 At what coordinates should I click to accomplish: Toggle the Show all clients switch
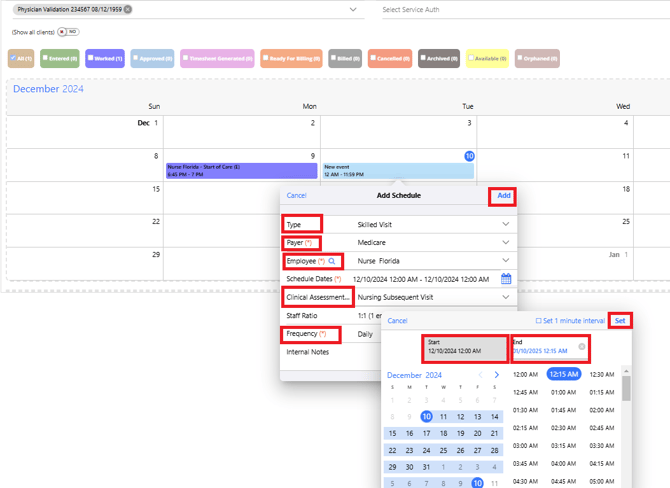(x=67, y=32)
